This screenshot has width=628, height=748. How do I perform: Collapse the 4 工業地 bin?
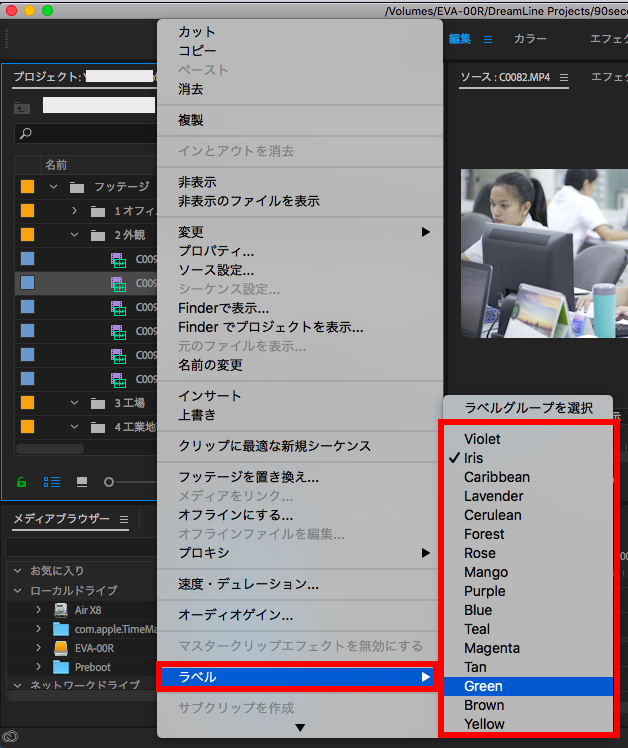click(x=74, y=426)
